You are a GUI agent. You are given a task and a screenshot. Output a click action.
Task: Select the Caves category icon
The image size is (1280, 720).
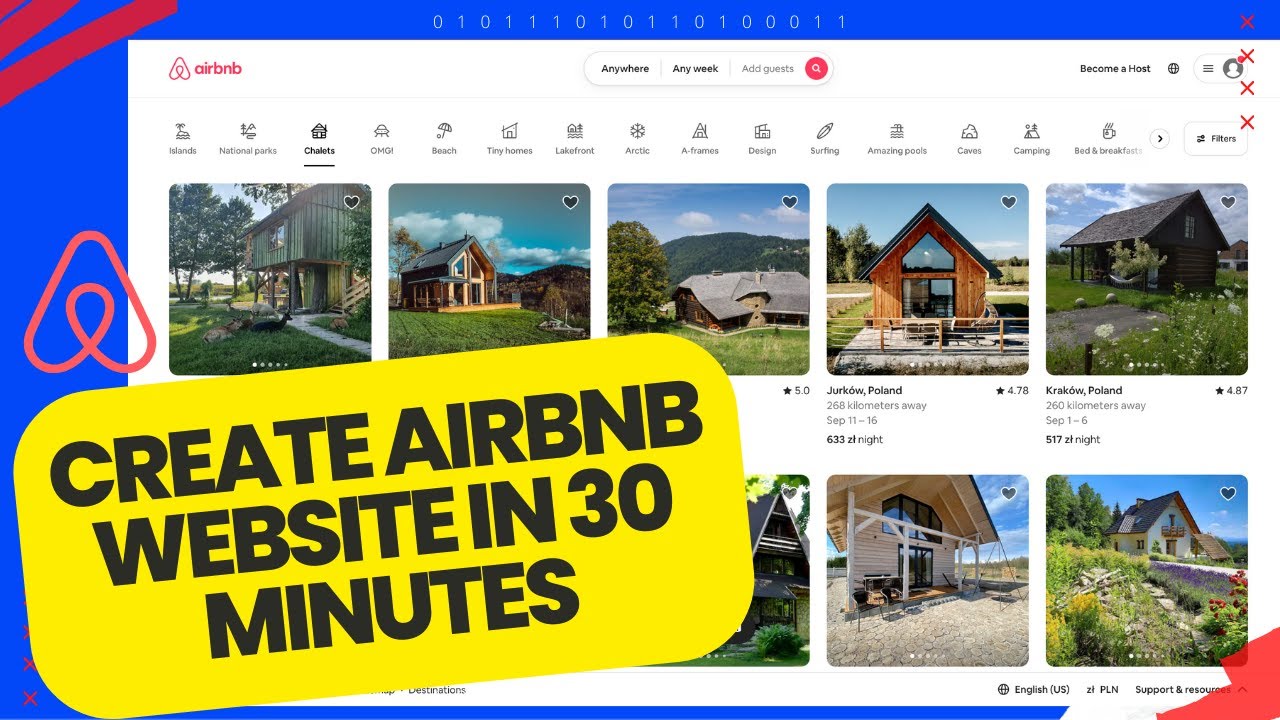969,131
